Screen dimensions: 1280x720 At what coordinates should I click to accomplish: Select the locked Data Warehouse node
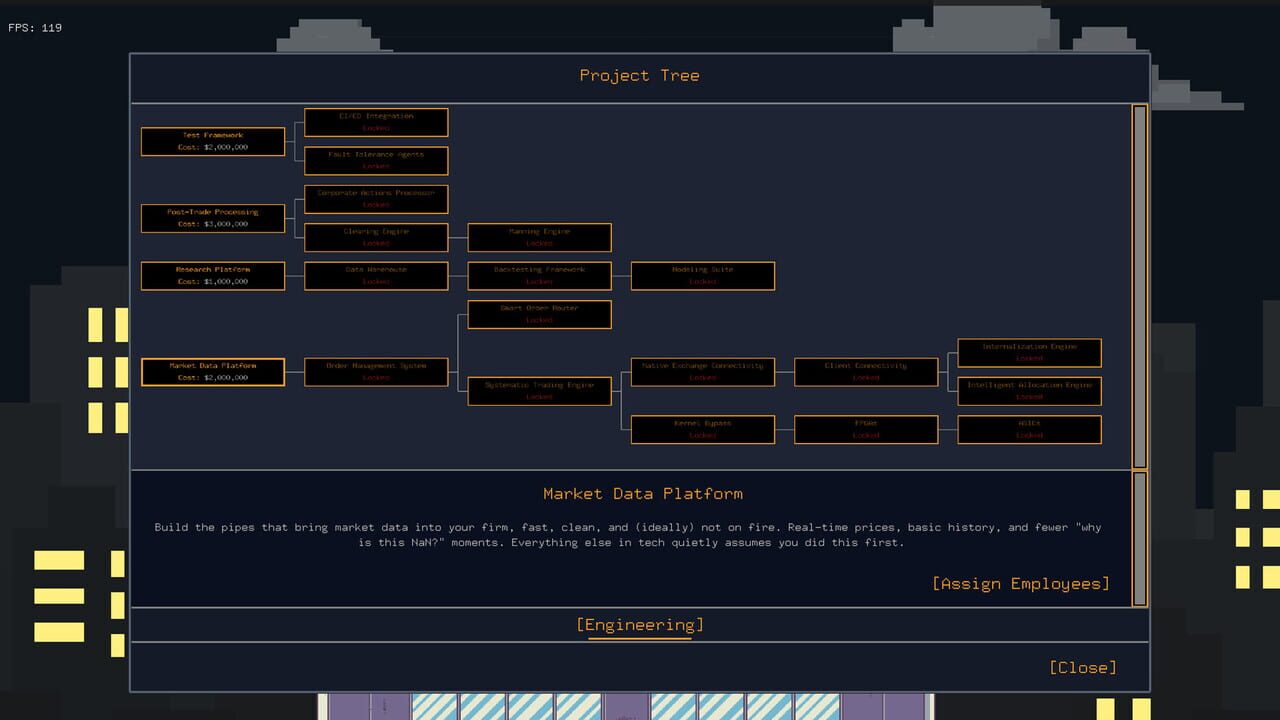376,276
